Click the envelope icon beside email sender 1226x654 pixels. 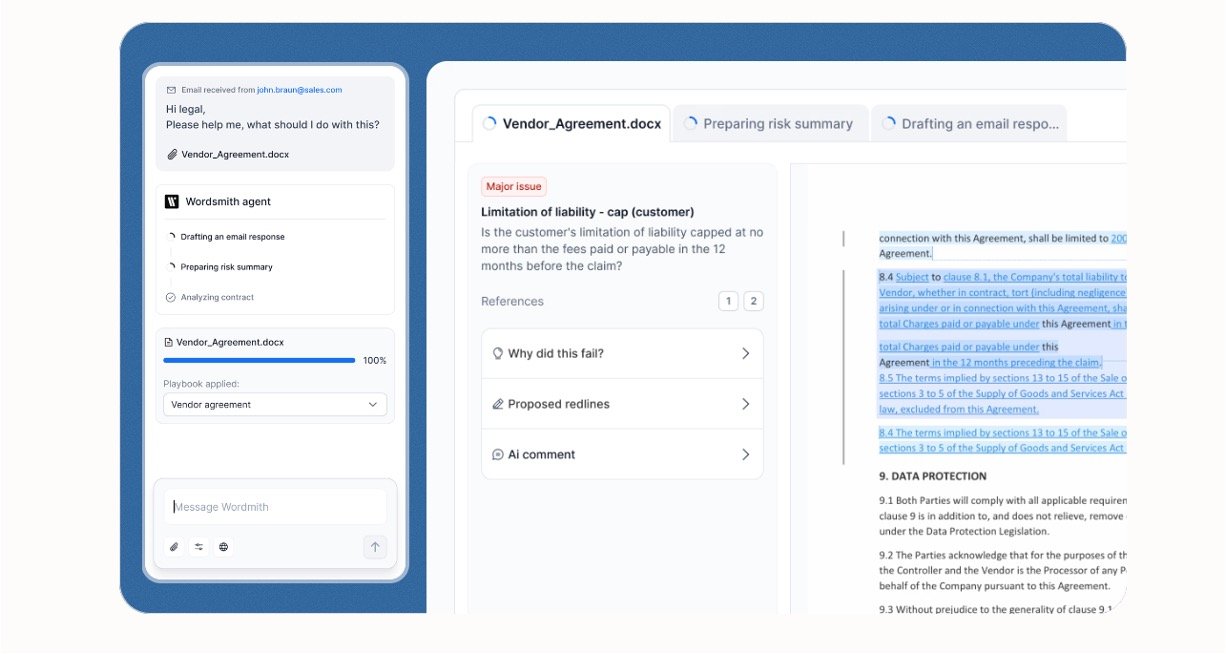(171, 90)
